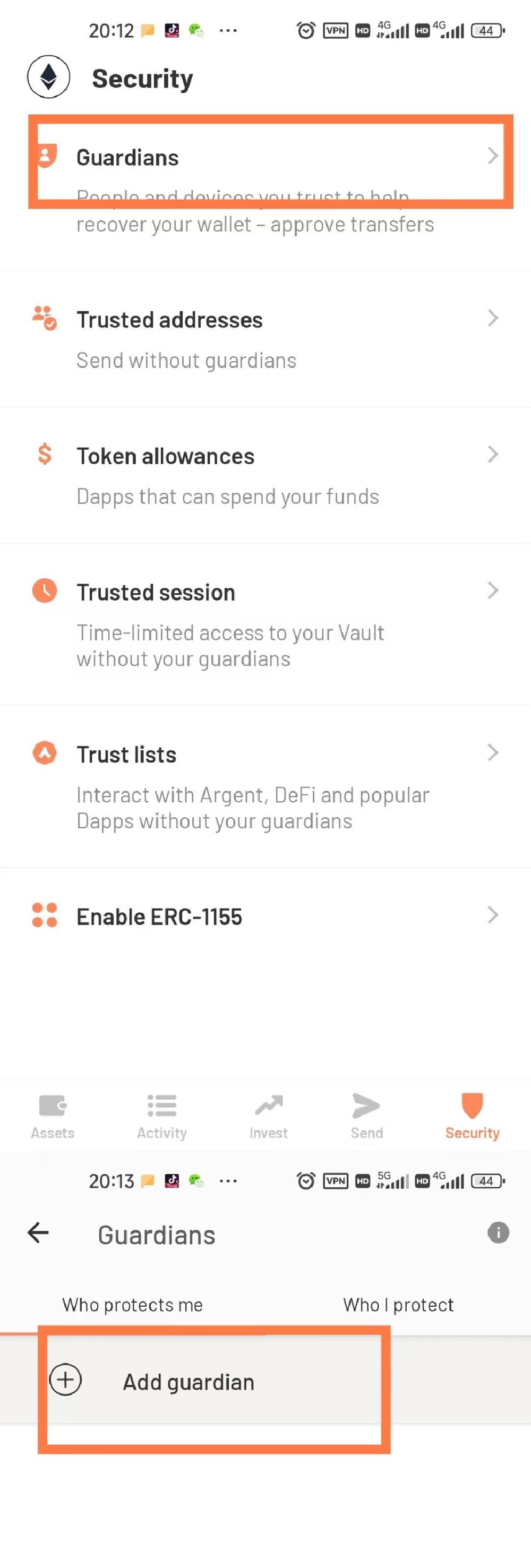Expand Trusted addresses chevron arrow
This screenshot has width=531, height=1568.
(493, 318)
